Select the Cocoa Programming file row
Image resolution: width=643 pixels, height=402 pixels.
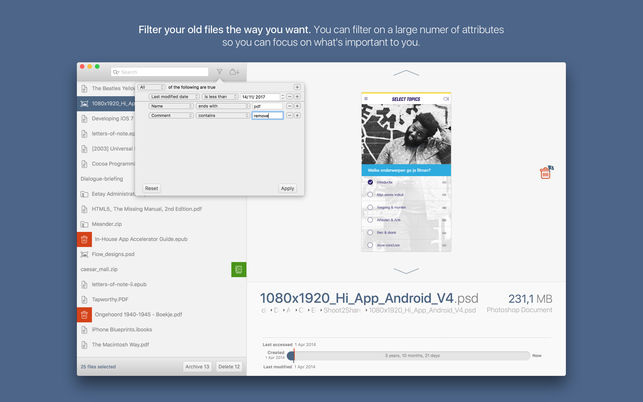(107, 164)
